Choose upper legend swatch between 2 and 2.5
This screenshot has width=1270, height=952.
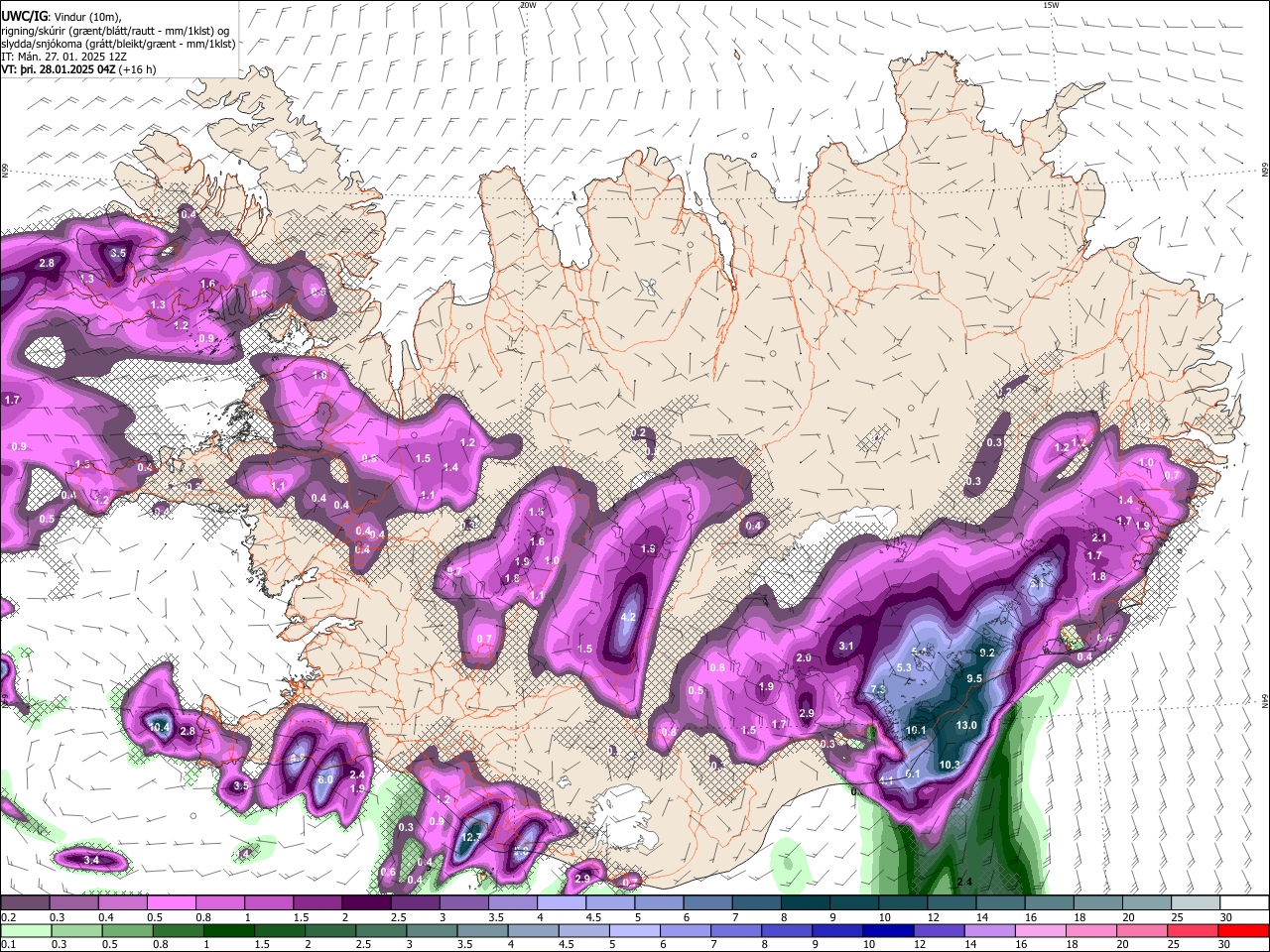point(365,902)
